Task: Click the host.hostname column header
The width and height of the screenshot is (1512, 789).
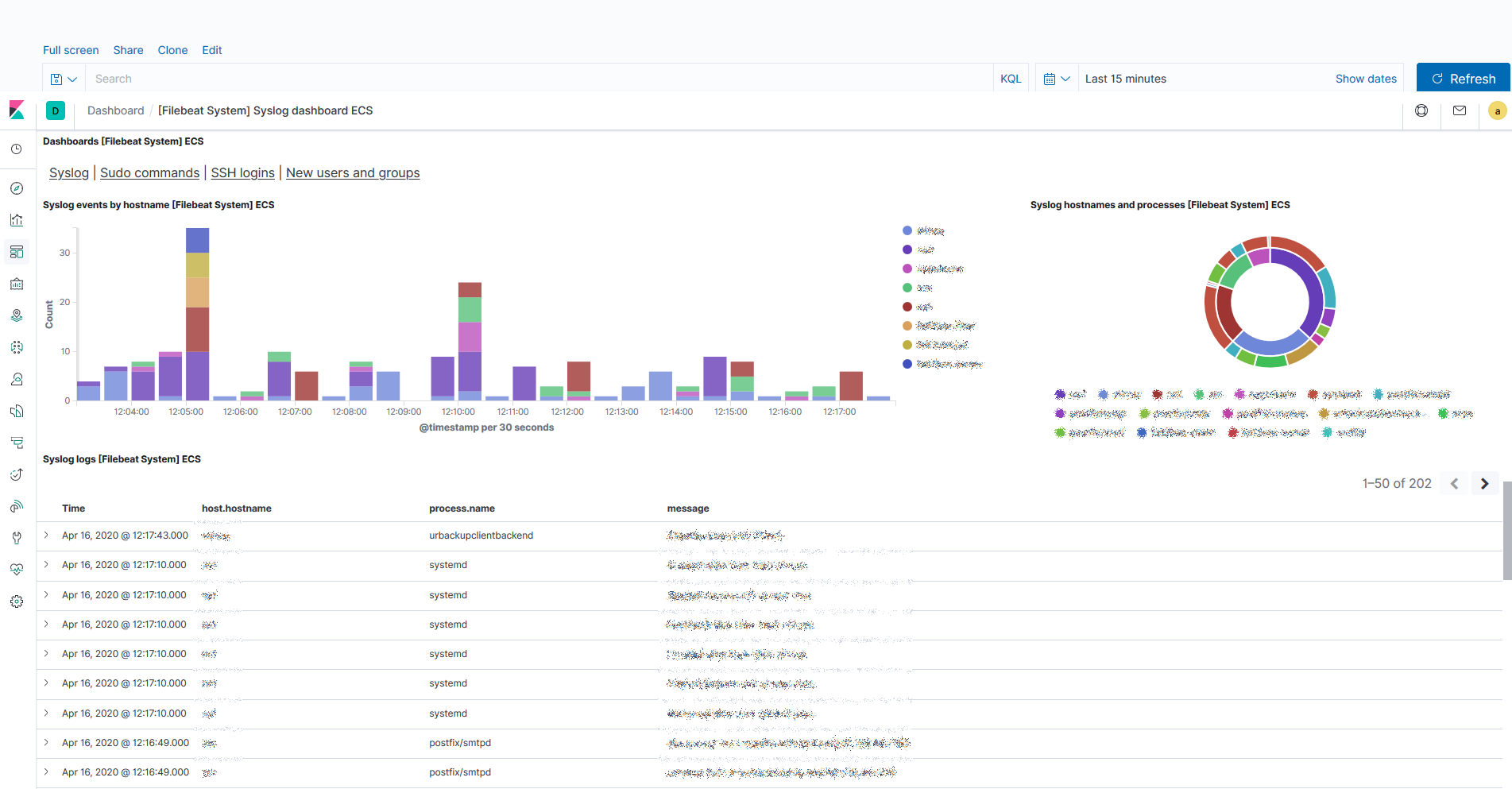Action: click(x=237, y=509)
